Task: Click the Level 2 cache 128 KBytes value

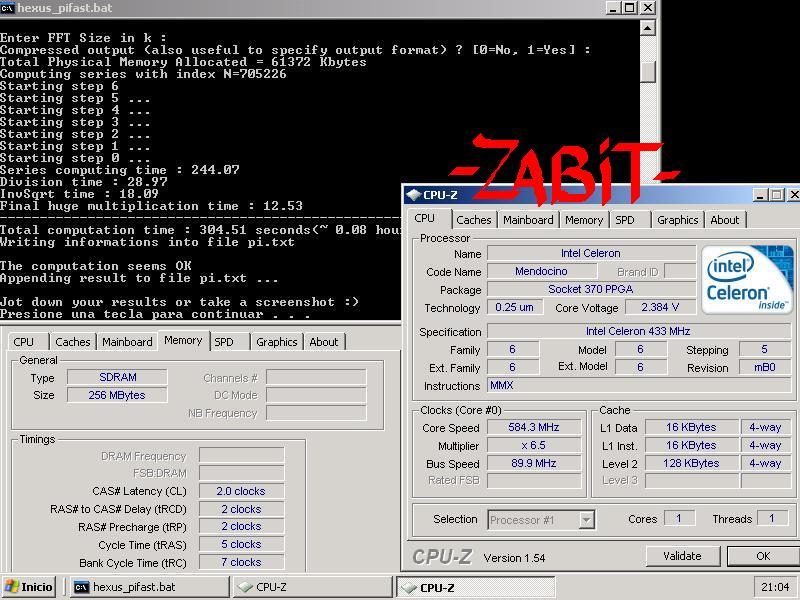Action: (692, 463)
